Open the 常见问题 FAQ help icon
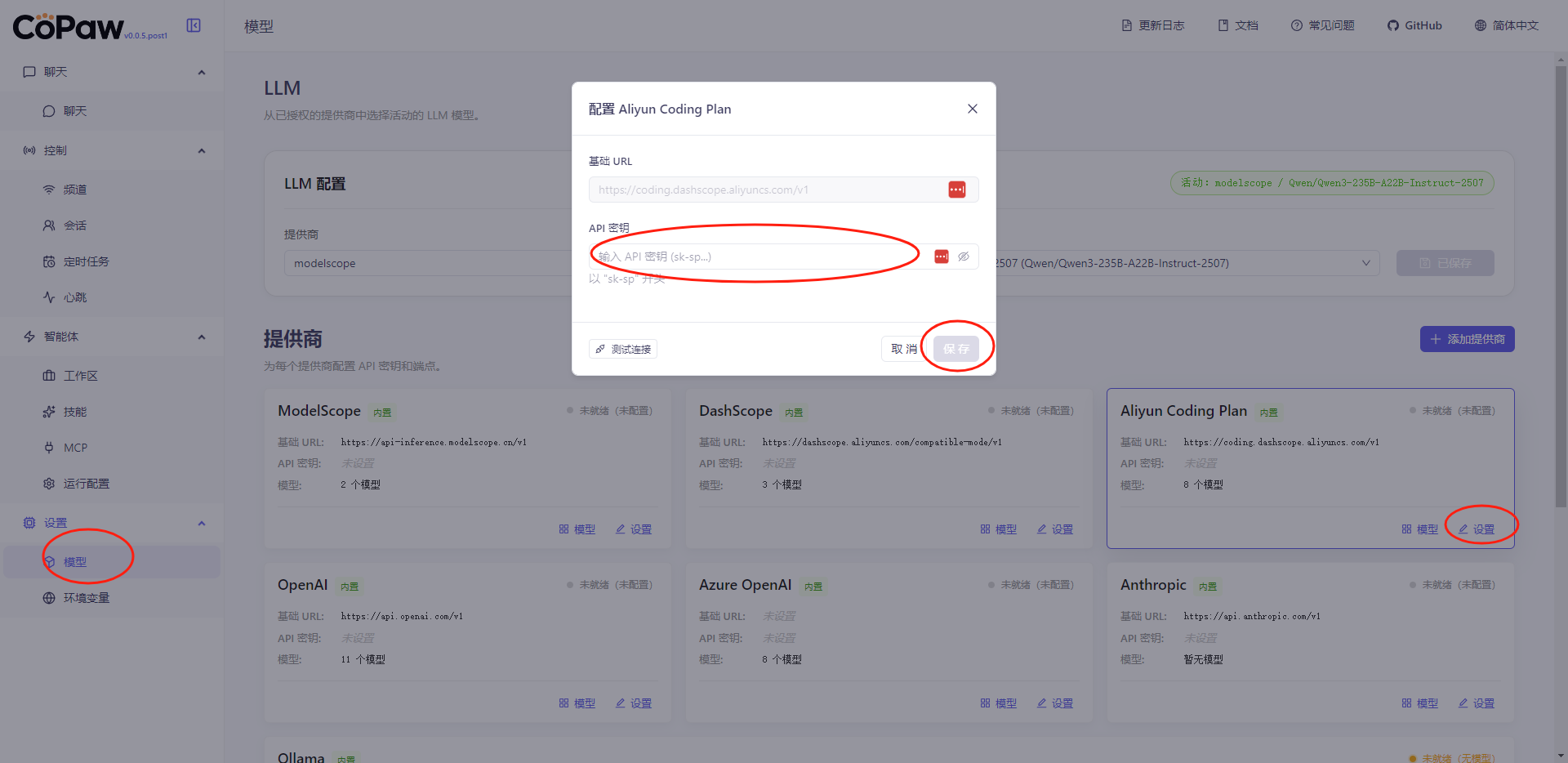This screenshot has width=1568, height=763. [1296, 25]
